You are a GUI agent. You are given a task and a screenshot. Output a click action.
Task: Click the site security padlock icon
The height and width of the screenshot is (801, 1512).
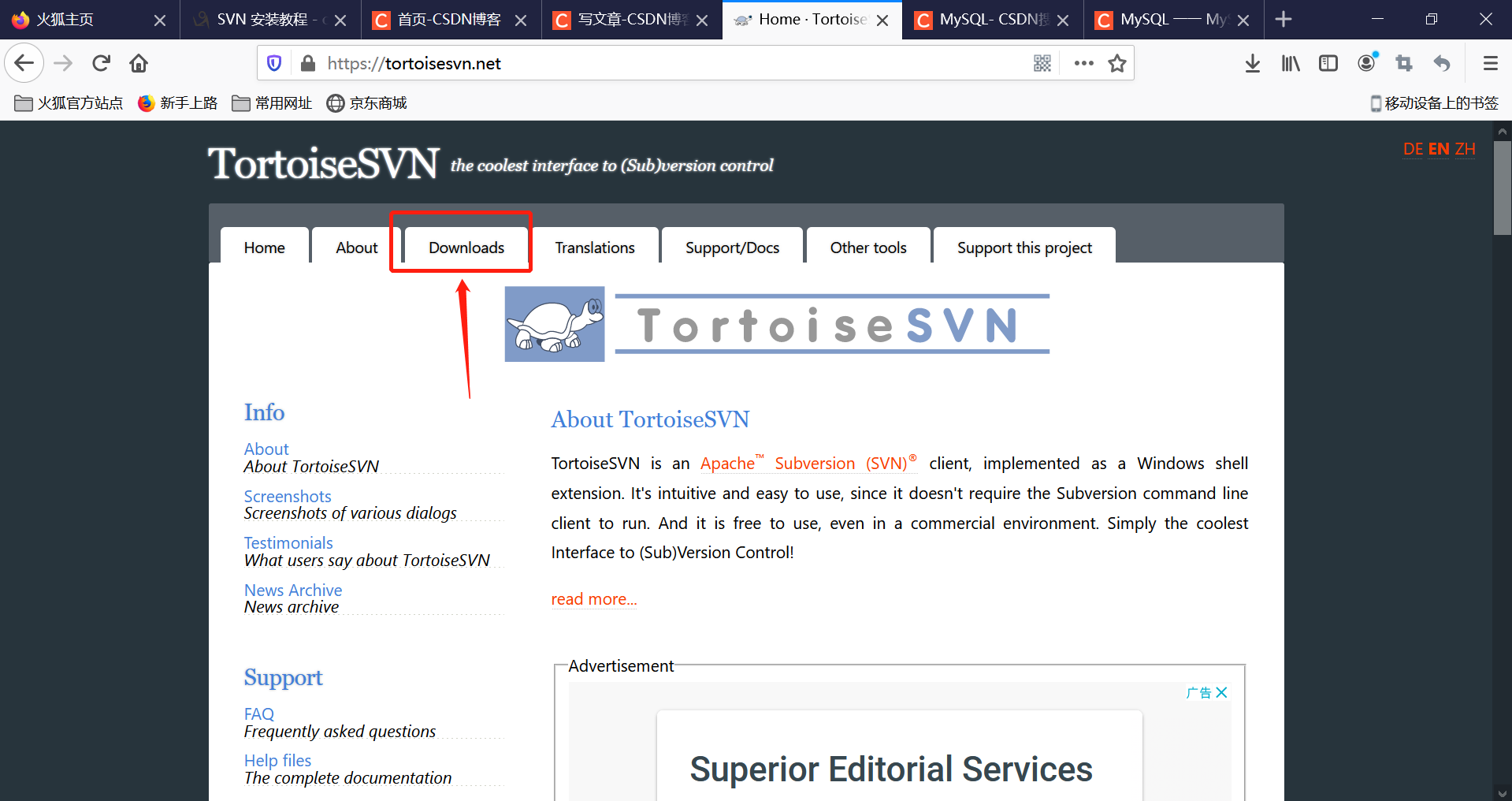coord(307,63)
